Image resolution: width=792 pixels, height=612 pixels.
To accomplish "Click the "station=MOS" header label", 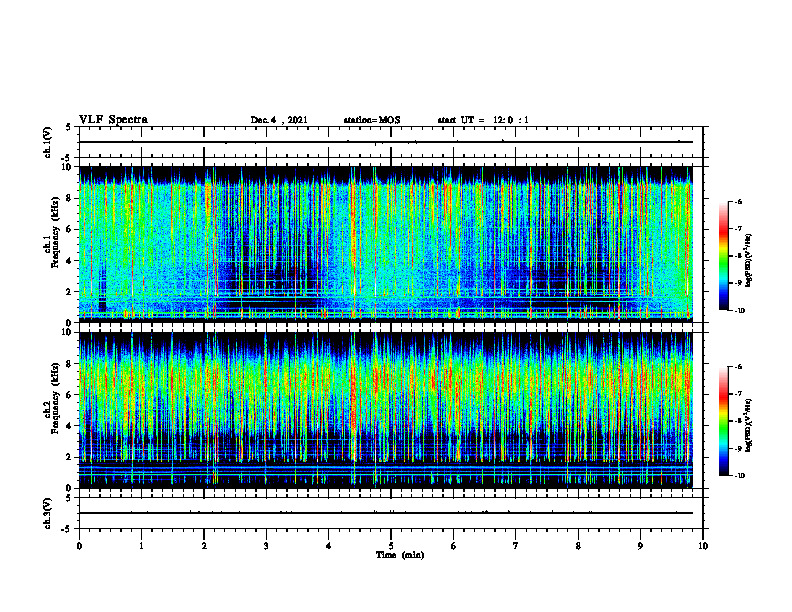I will [372, 120].
